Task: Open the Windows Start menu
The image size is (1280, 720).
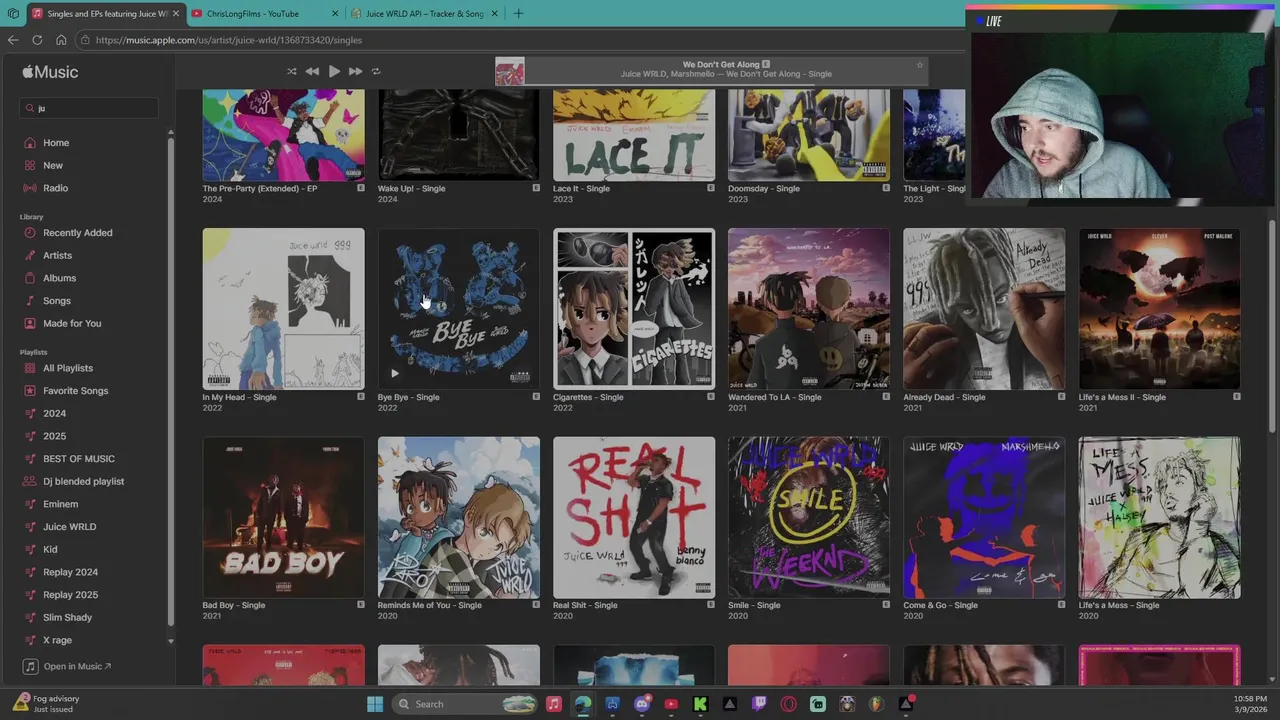Action: pos(375,704)
